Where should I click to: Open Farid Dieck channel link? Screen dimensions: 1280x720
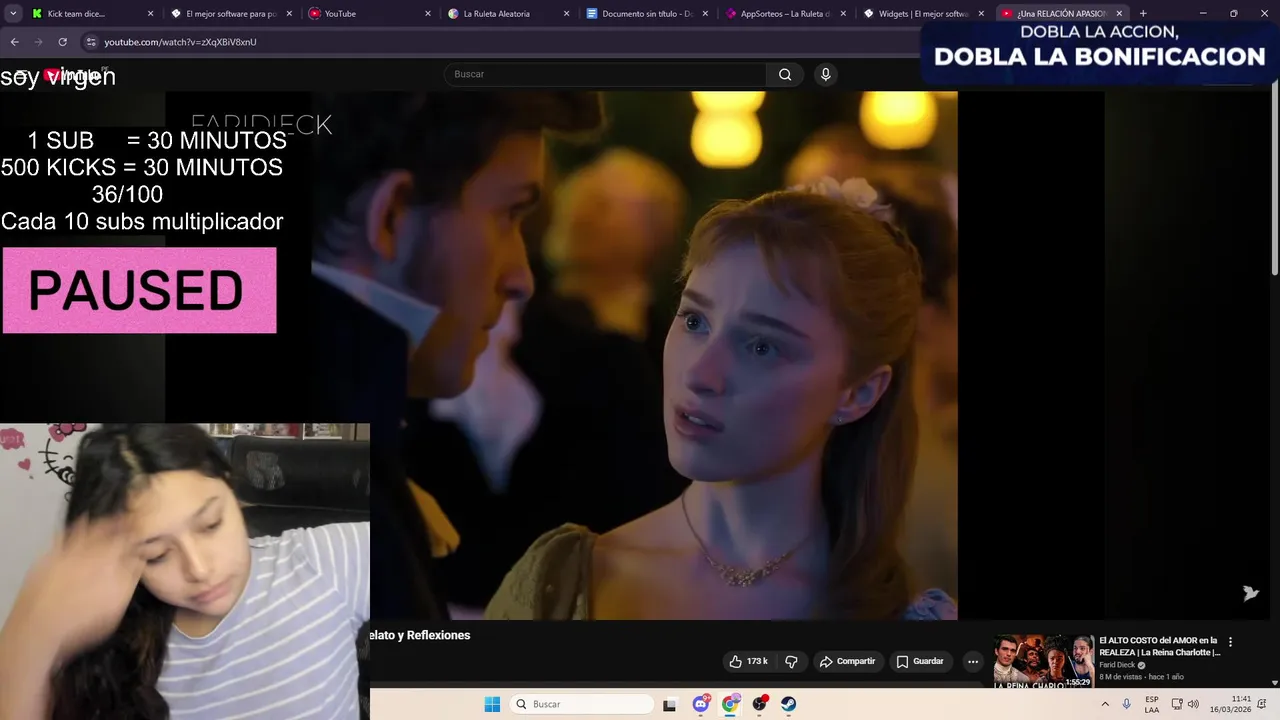pos(1117,665)
